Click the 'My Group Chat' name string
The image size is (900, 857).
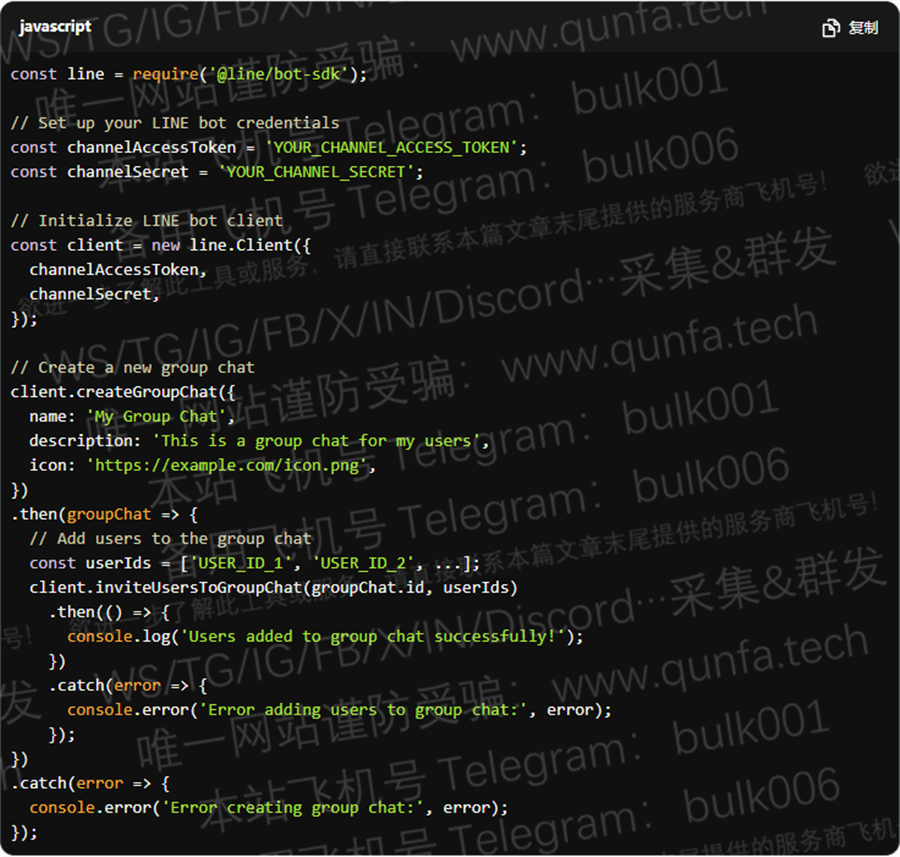click(156, 416)
